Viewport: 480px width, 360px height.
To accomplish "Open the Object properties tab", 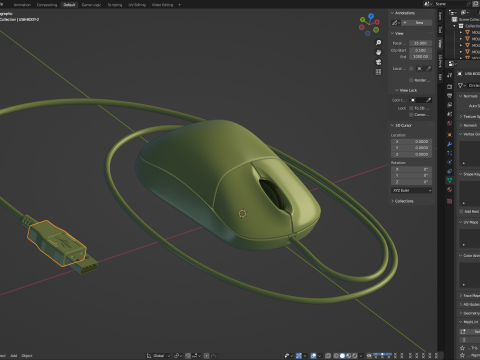I will [450, 135].
